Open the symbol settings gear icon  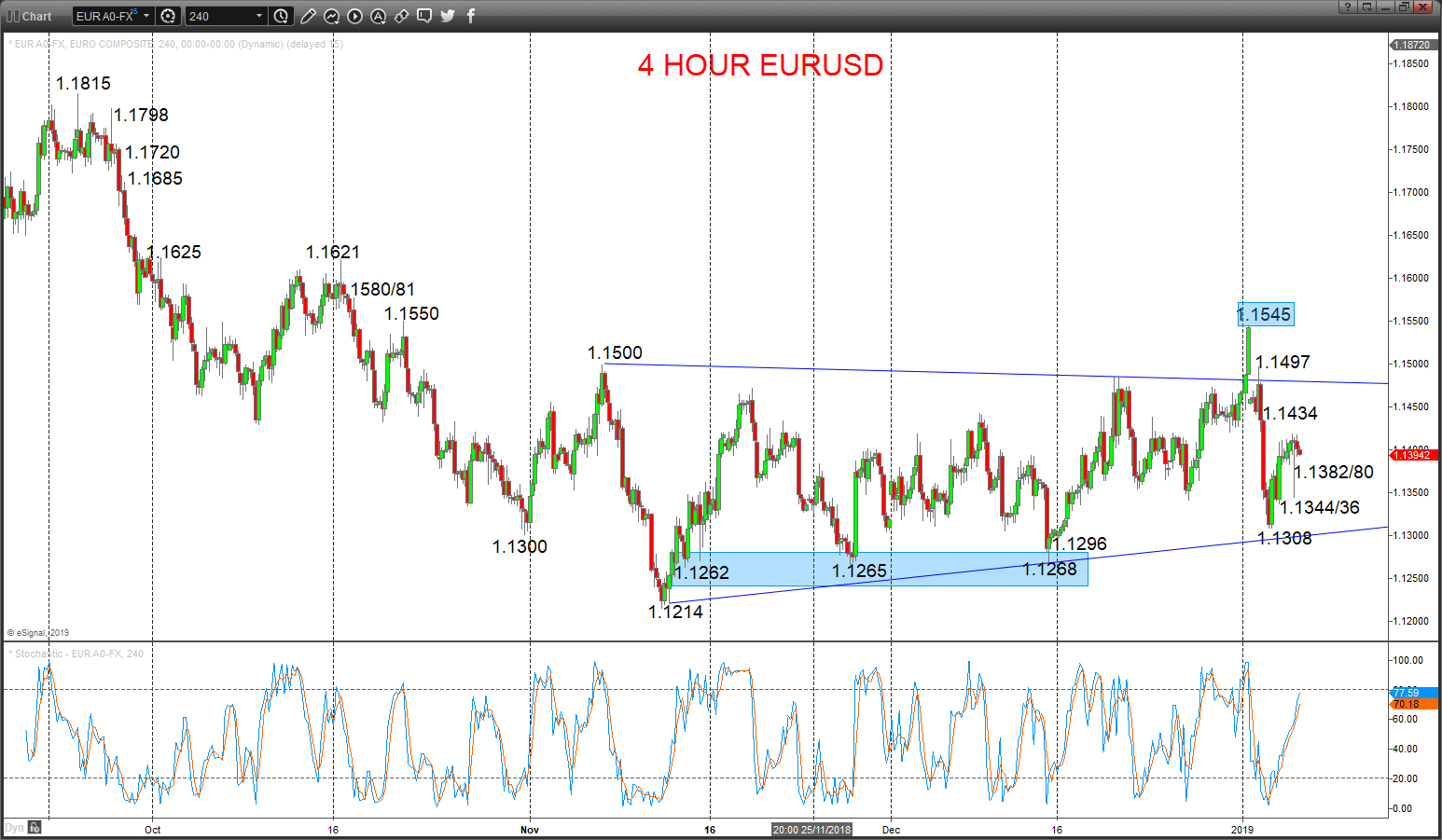[x=168, y=16]
